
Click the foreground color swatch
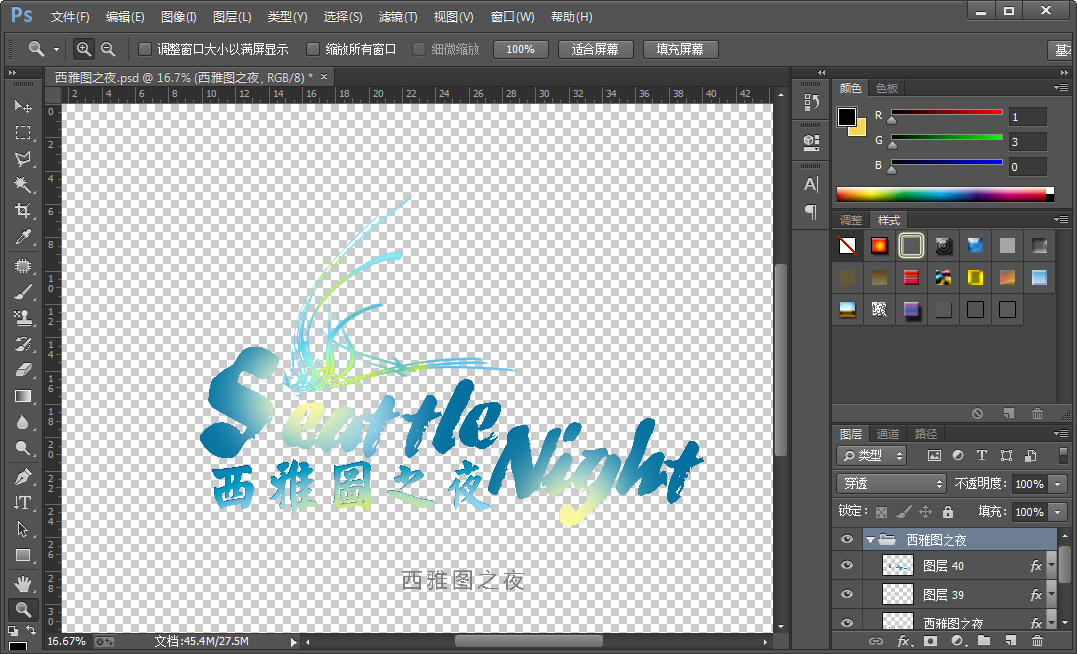click(847, 117)
